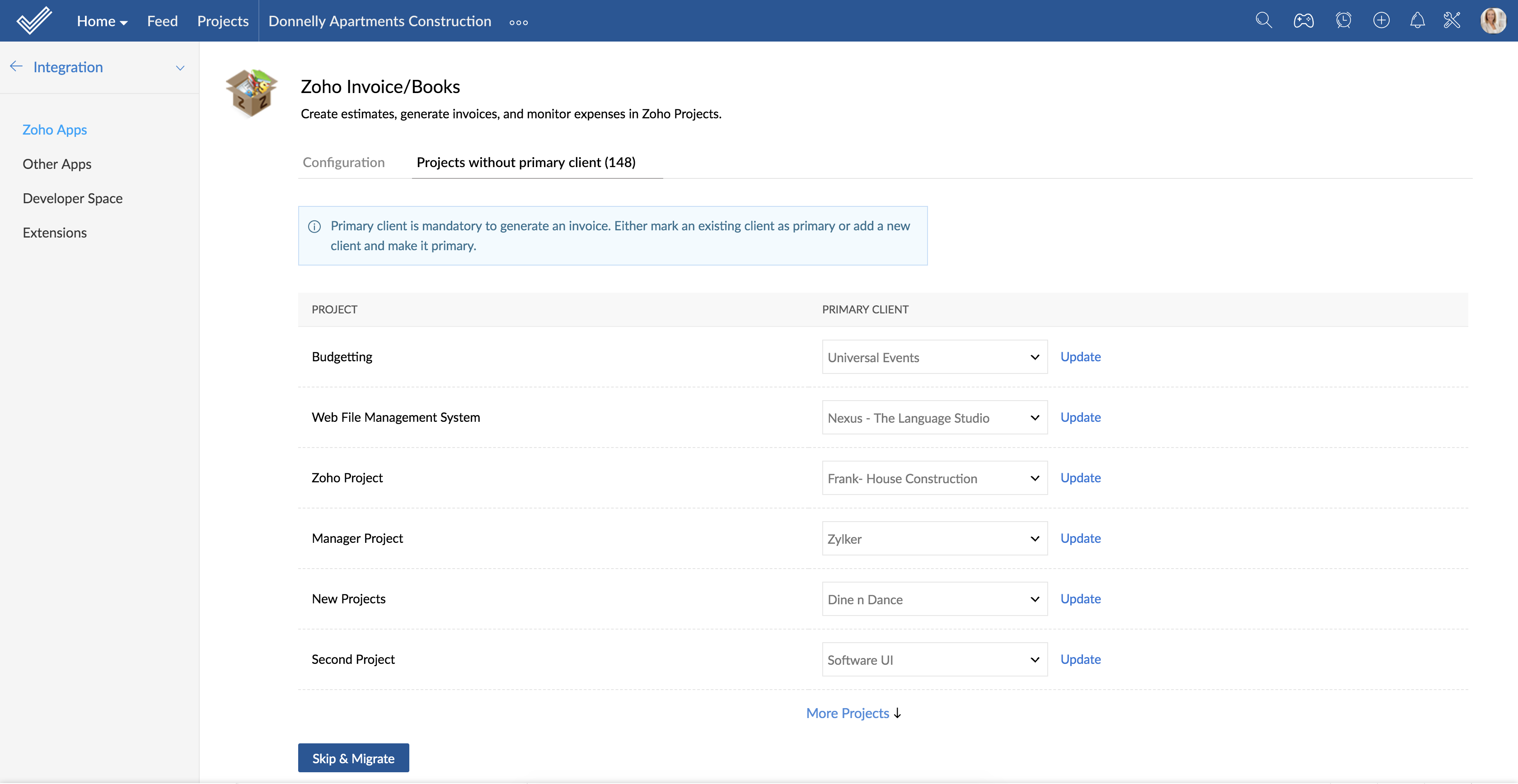Click the Second Project row name

353,659
